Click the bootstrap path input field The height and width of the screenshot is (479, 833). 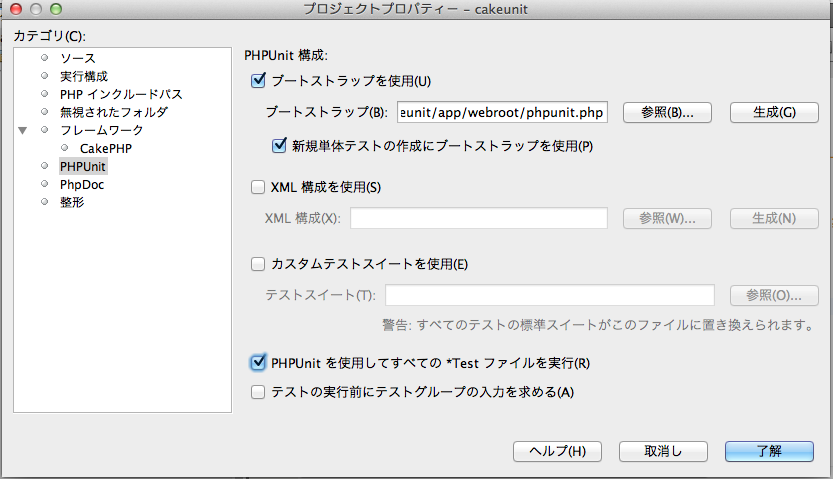point(502,113)
